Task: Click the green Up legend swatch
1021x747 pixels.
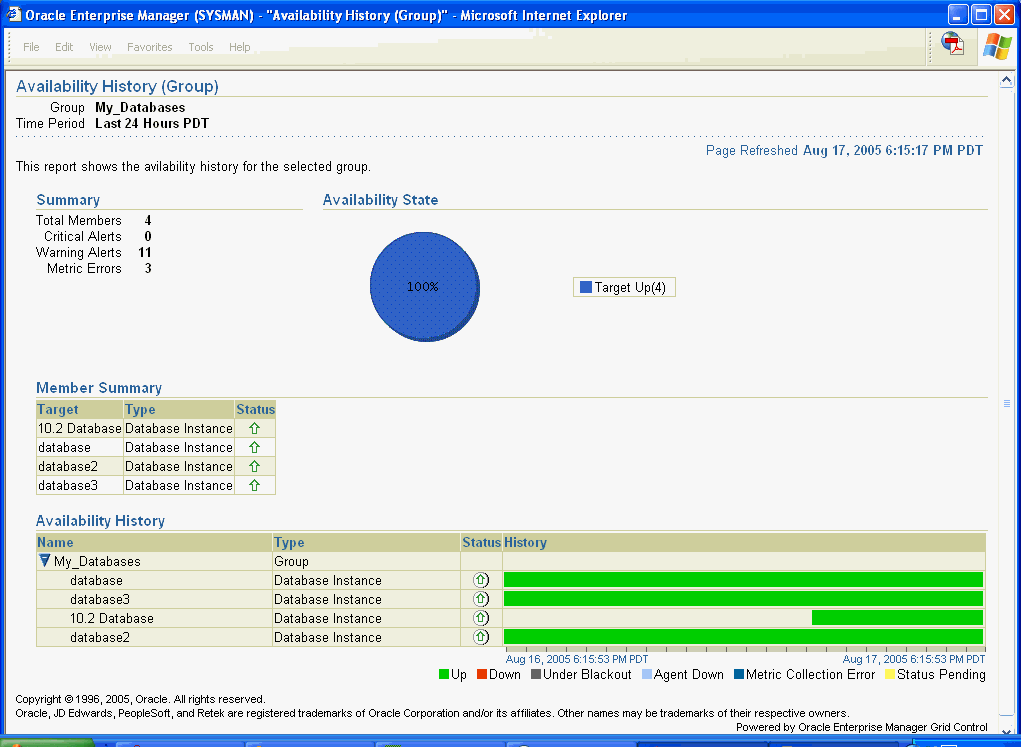Action: 443,674
